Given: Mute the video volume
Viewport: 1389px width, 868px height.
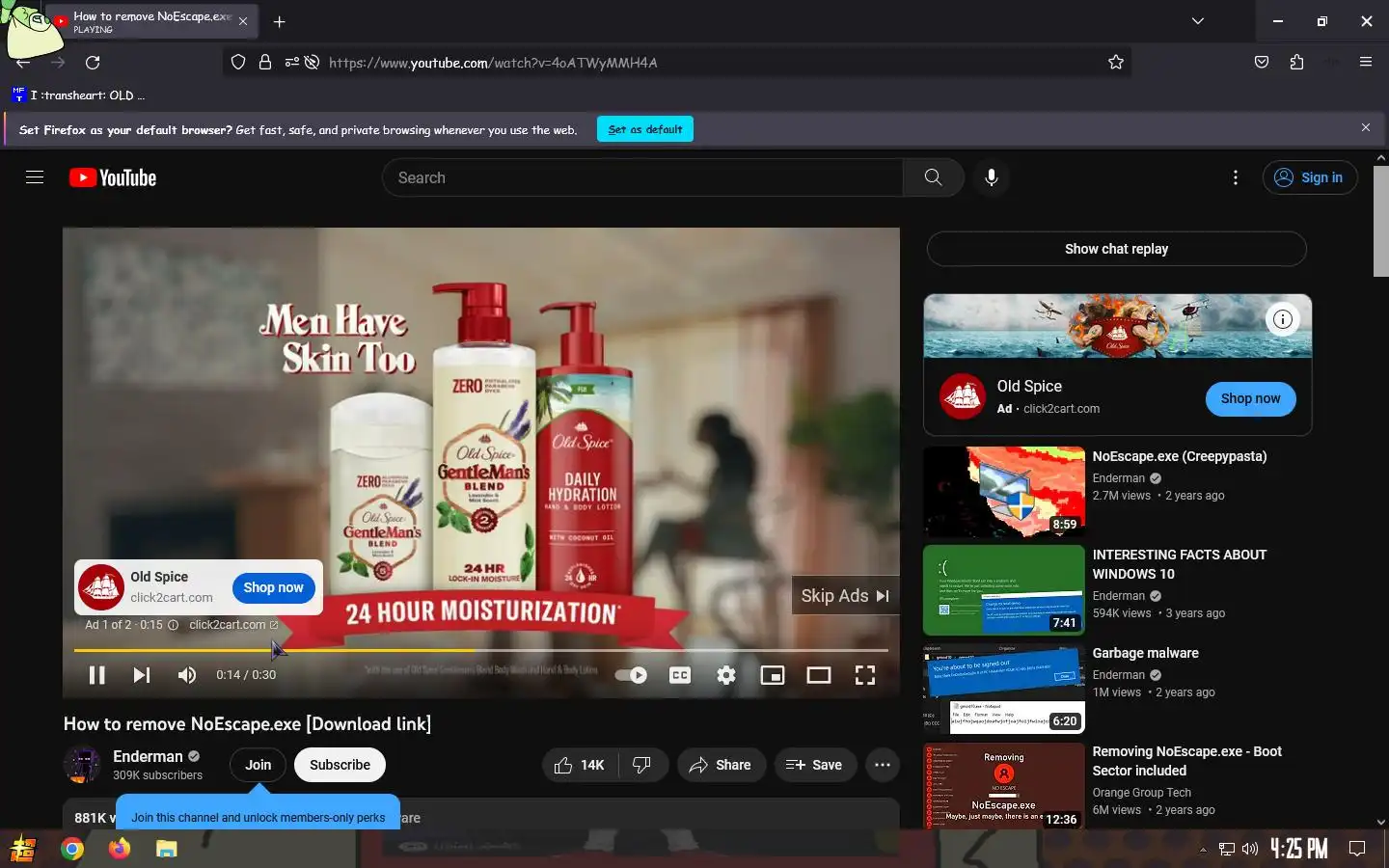Looking at the screenshot, I should [187, 675].
